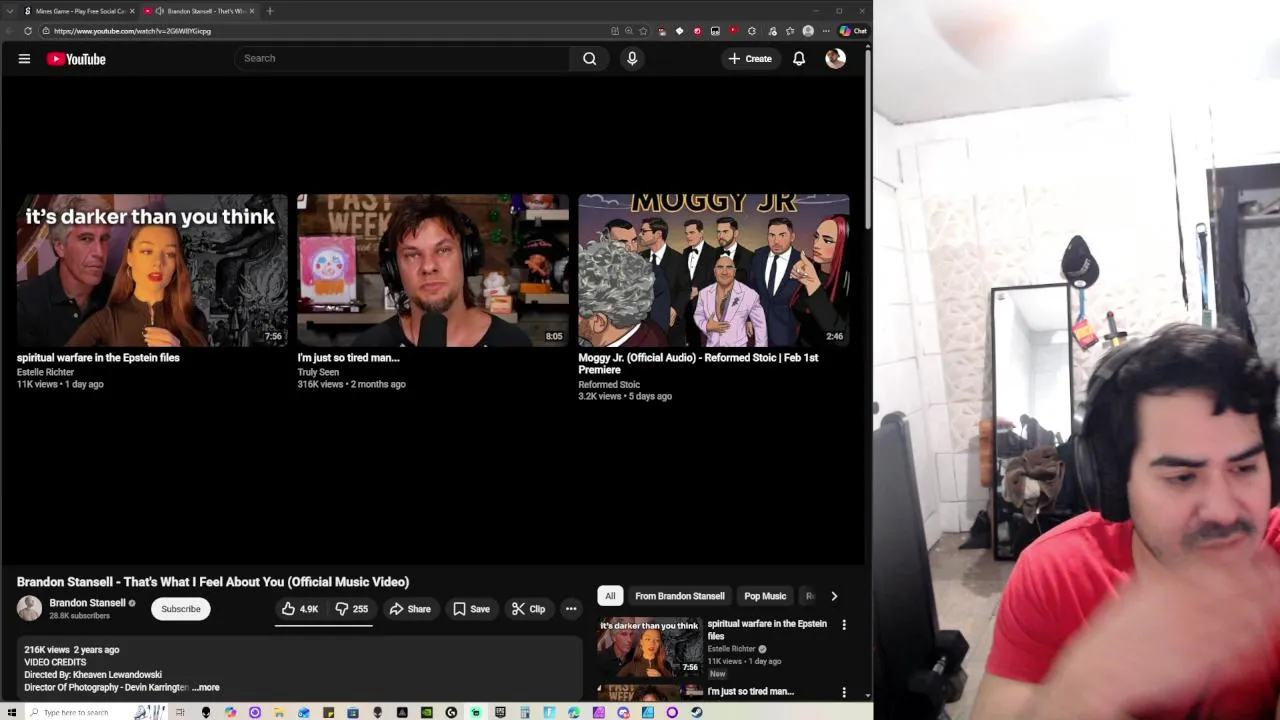
Task: Click sidebar channel 'Estelle Richter'
Action: (732, 649)
